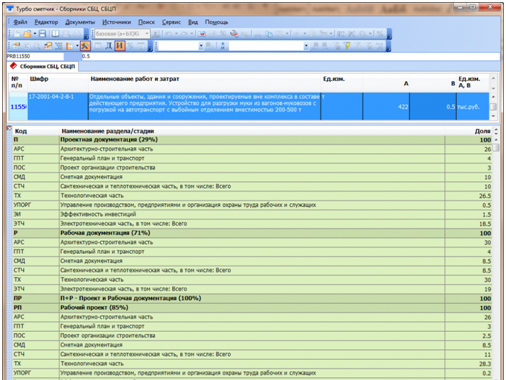Click the Шифр column header
The height and width of the screenshot is (380, 506).
tap(39, 79)
